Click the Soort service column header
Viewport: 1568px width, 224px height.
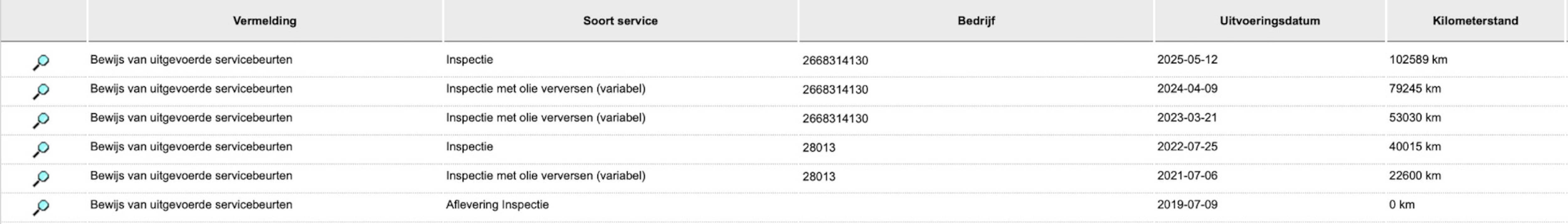620,21
